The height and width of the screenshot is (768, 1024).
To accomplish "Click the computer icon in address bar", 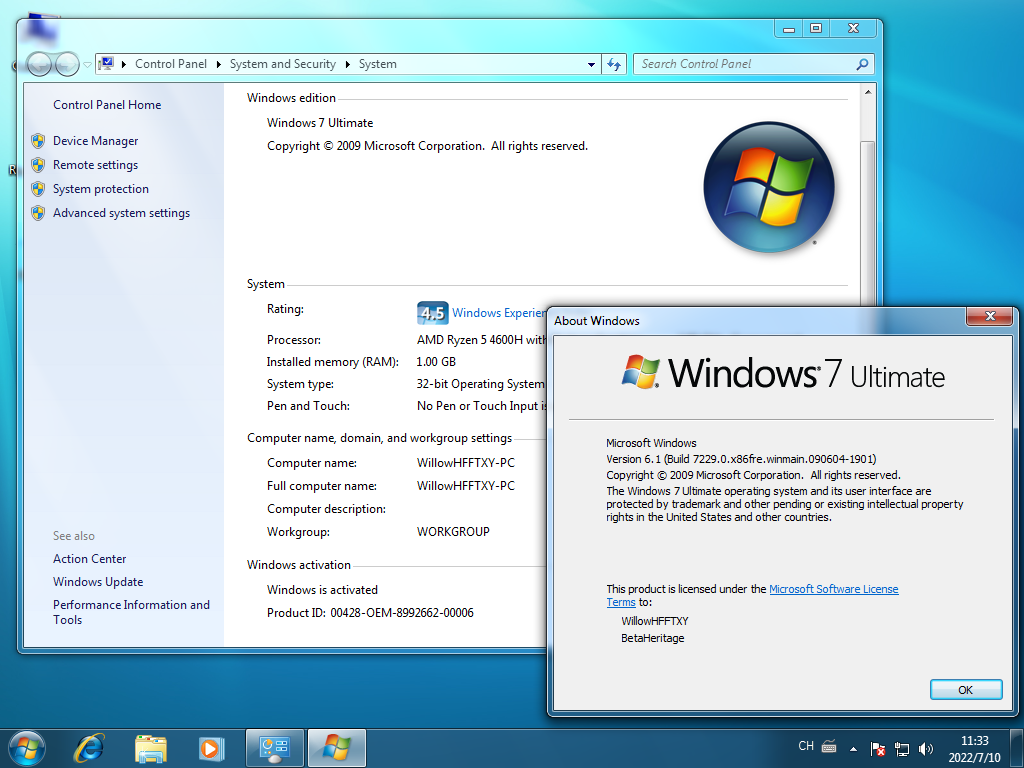I will coord(106,63).
